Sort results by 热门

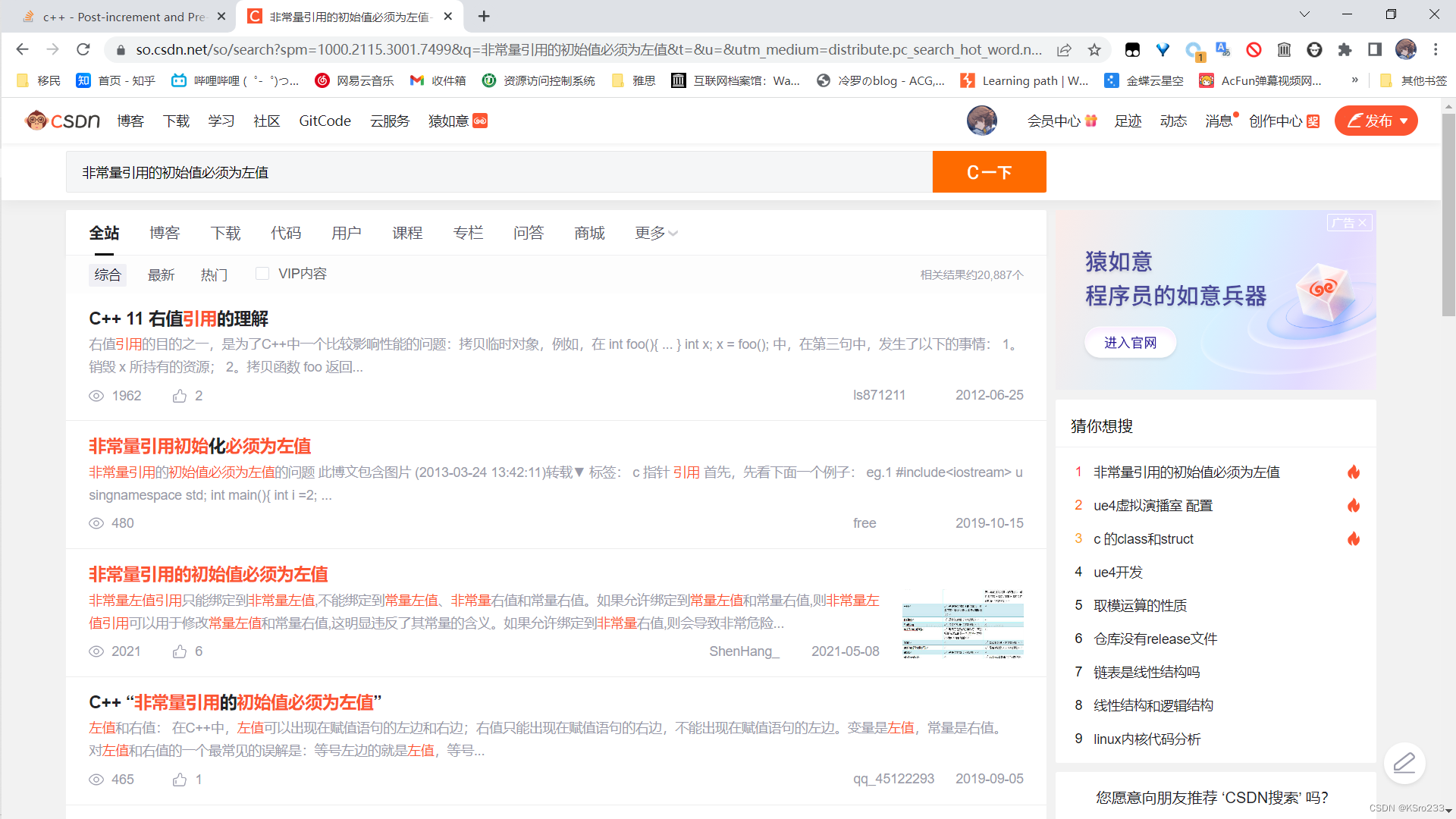point(214,275)
